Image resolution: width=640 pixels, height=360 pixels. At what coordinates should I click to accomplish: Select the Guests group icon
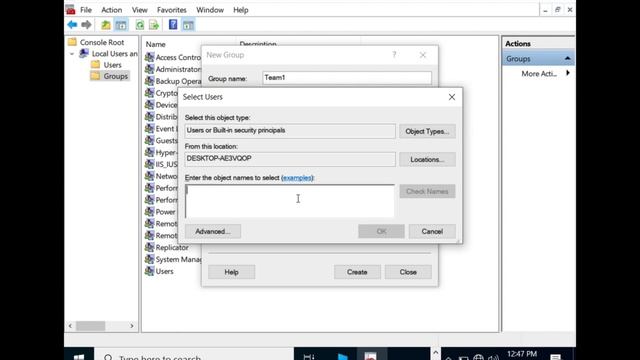click(x=149, y=140)
